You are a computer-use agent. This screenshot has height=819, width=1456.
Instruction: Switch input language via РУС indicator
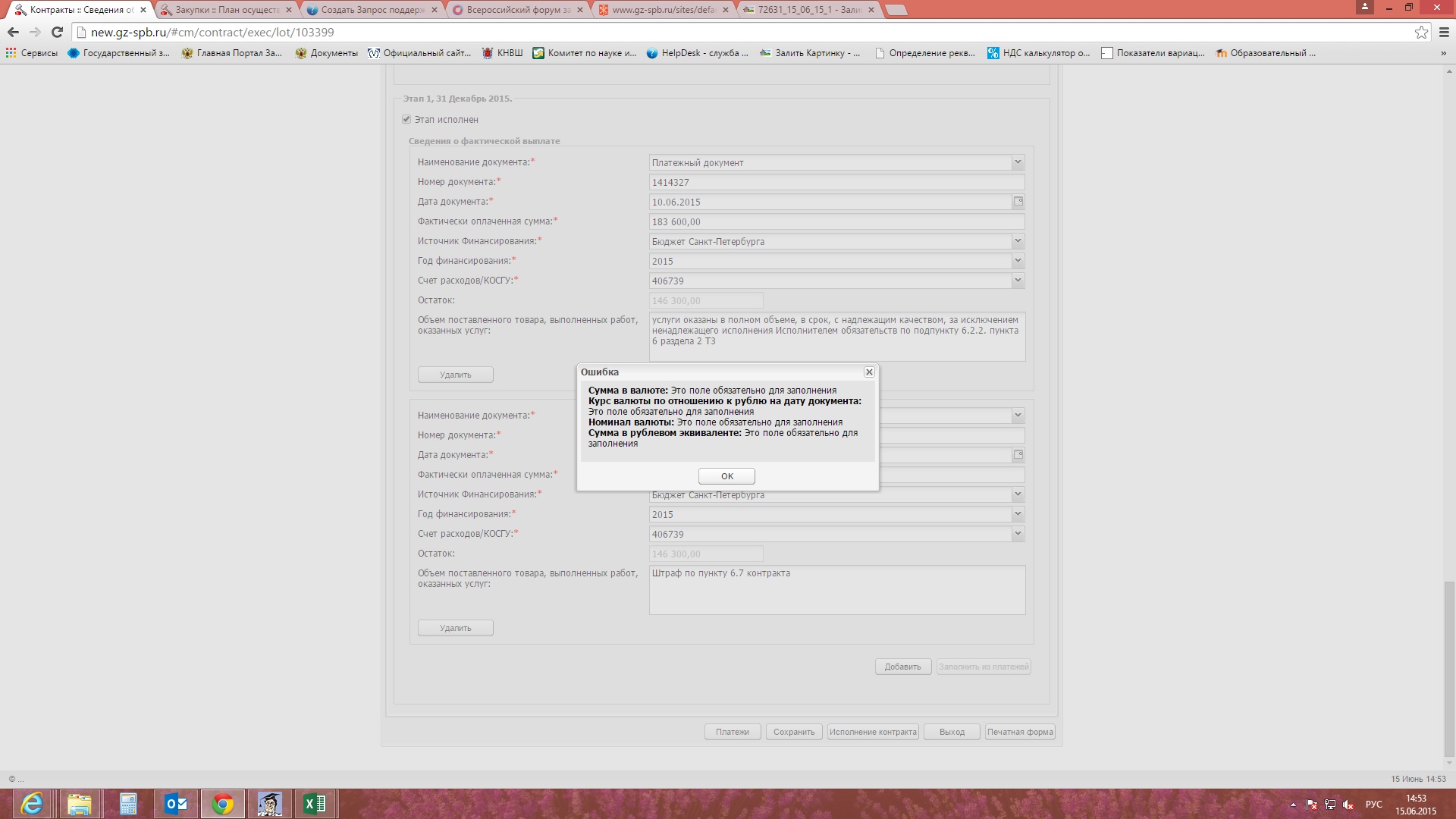1373,805
